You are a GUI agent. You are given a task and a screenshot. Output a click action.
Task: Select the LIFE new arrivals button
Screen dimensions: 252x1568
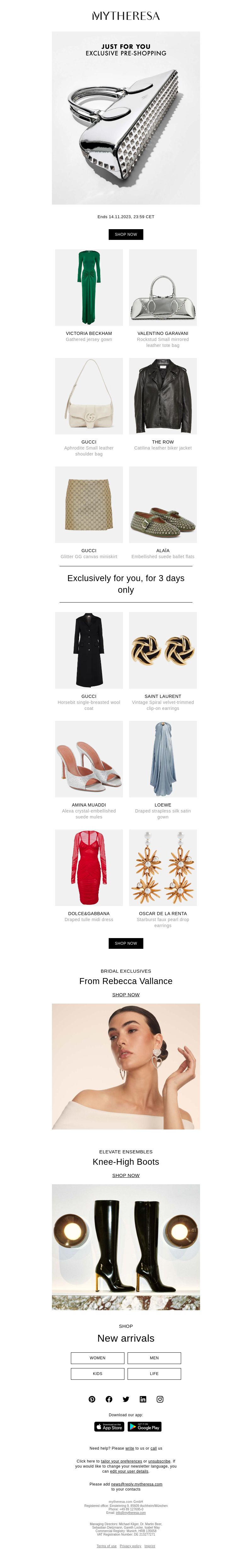click(x=154, y=1374)
